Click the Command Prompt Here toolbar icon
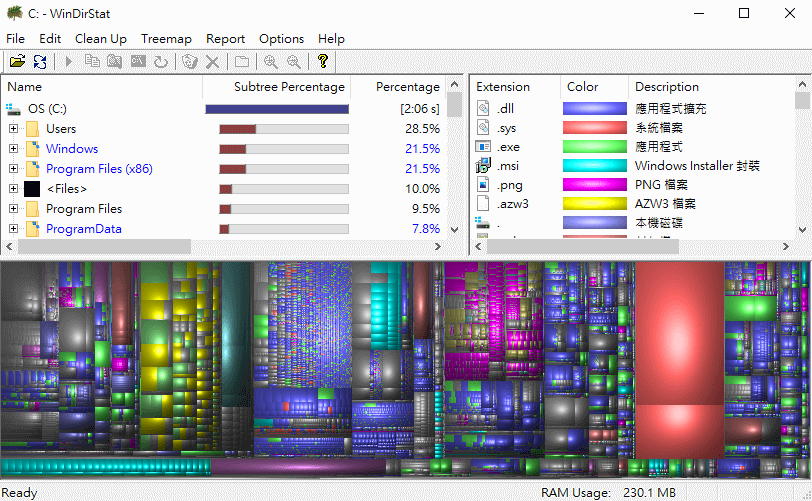Screen dimensions: 812x501 coord(138,62)
